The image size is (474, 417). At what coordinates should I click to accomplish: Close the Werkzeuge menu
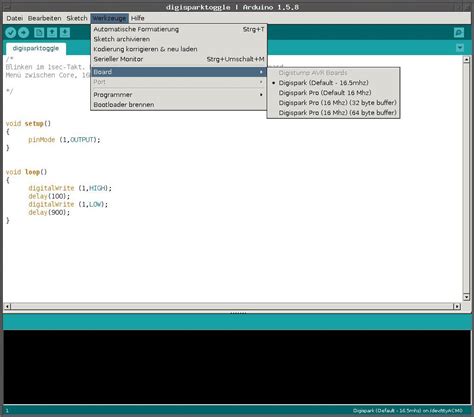point(110,18)
